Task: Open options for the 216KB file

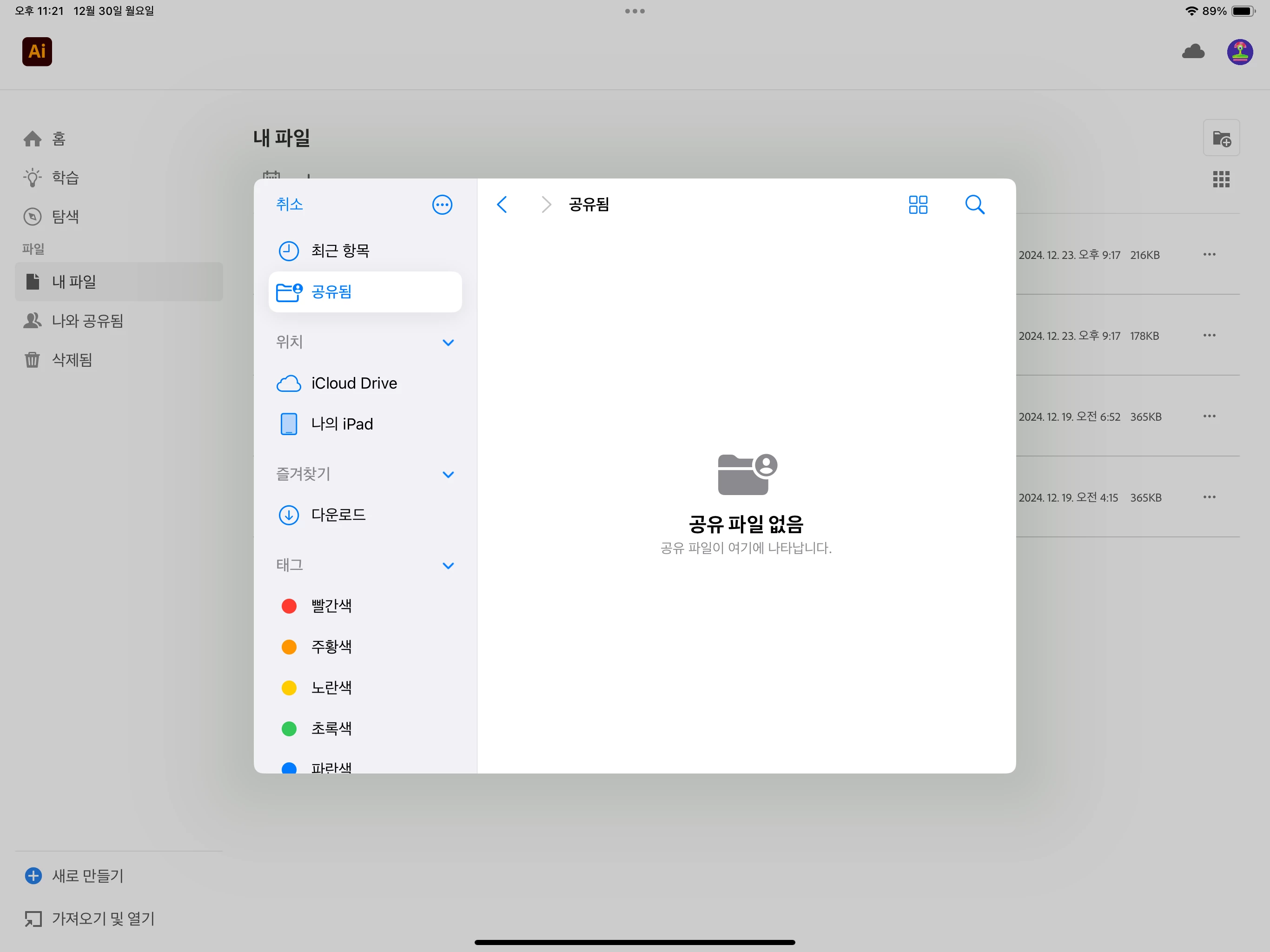Action: click(x=1209, y=254)
